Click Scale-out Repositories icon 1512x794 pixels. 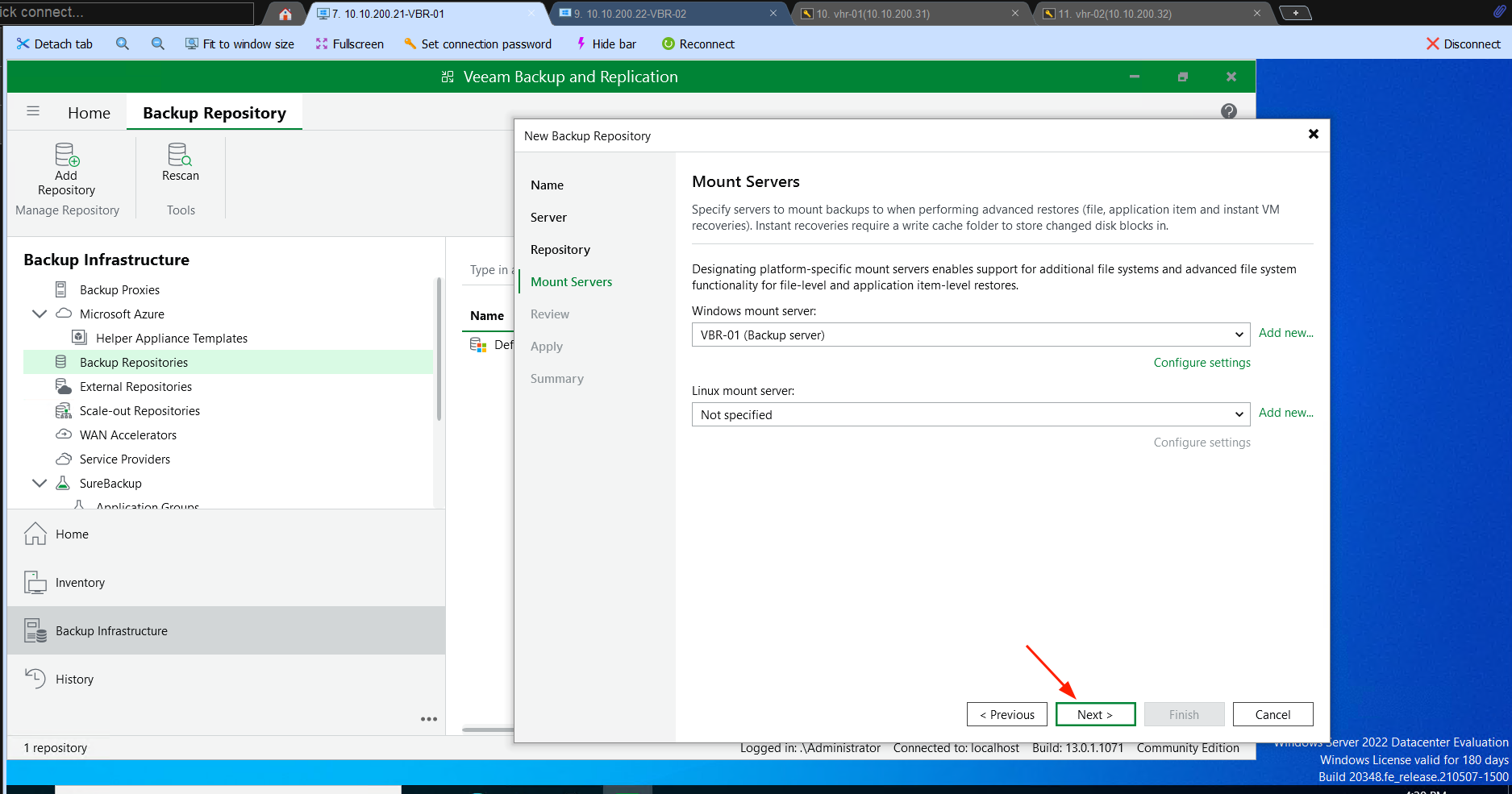pos(63,410)
